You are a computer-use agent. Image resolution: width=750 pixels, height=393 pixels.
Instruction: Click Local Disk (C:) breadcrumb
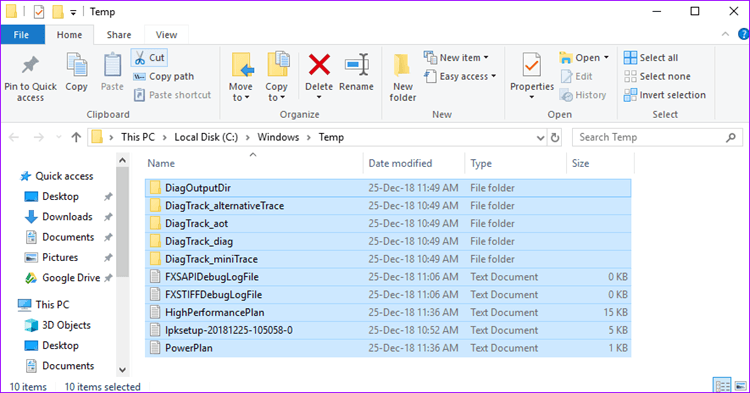(206, 138)
